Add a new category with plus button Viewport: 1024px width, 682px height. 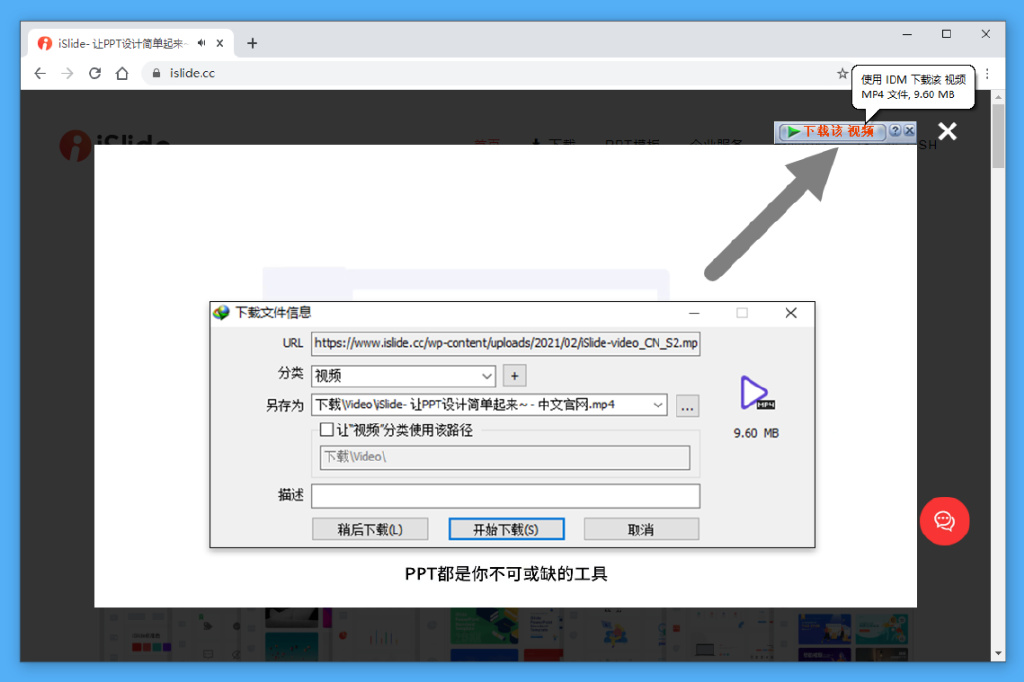515,376
